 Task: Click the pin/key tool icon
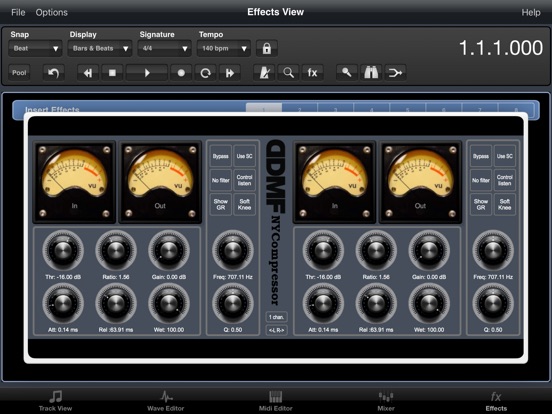pos(347,73)
